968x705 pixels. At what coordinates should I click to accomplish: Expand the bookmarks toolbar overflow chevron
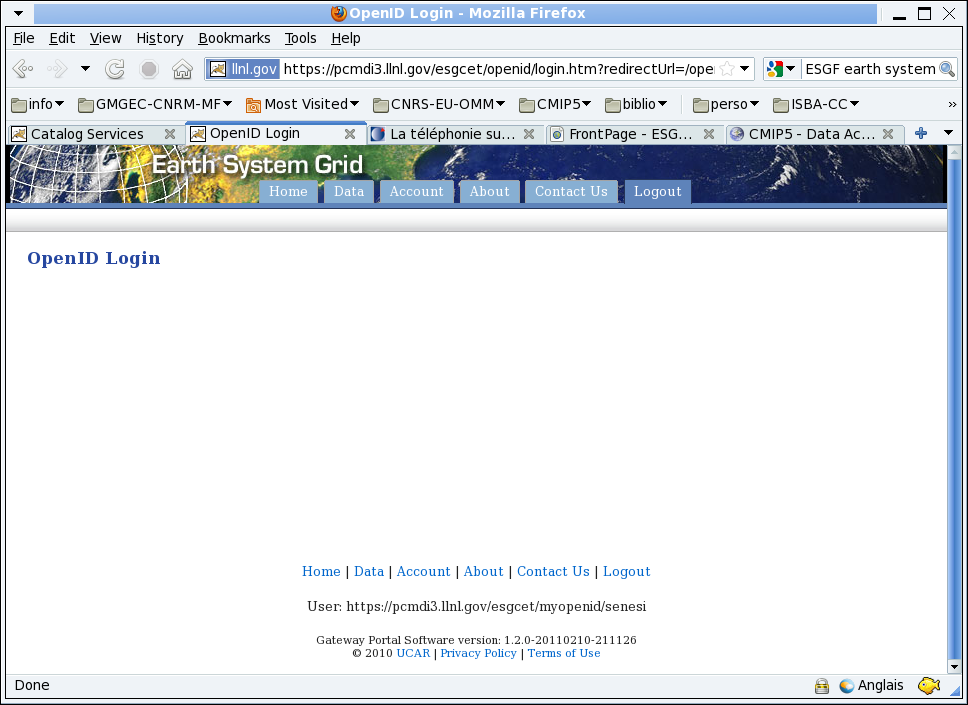coord(952,104)
